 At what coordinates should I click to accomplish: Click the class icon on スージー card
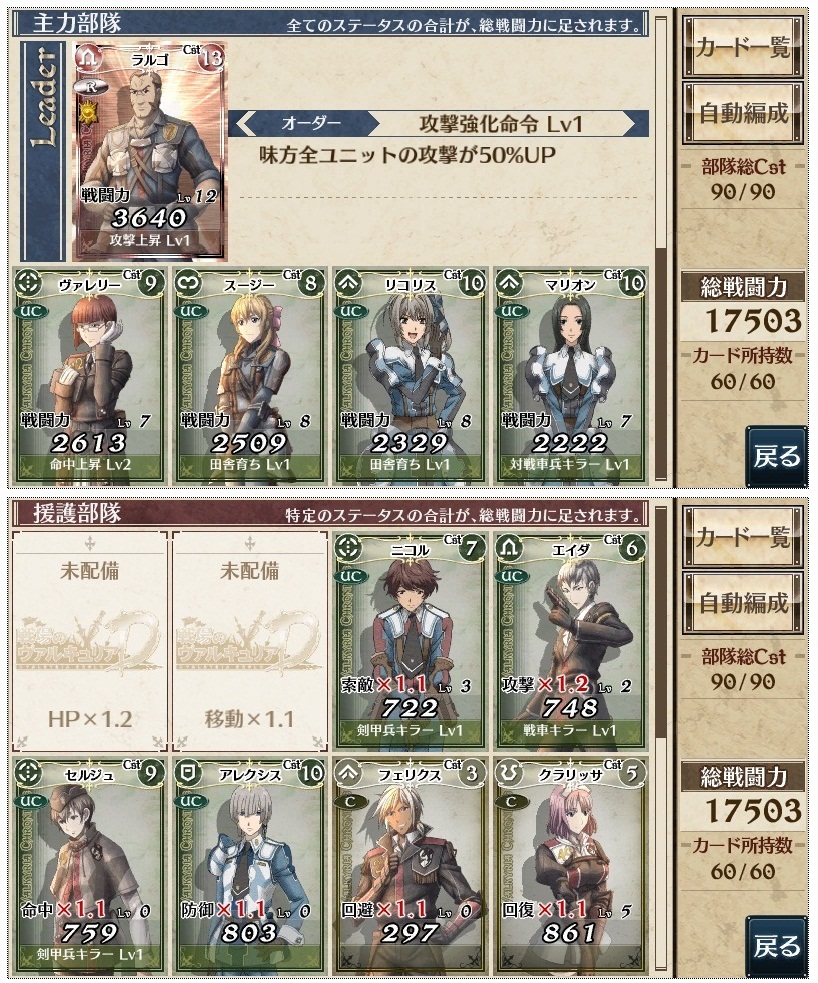(x=188, y=284)
